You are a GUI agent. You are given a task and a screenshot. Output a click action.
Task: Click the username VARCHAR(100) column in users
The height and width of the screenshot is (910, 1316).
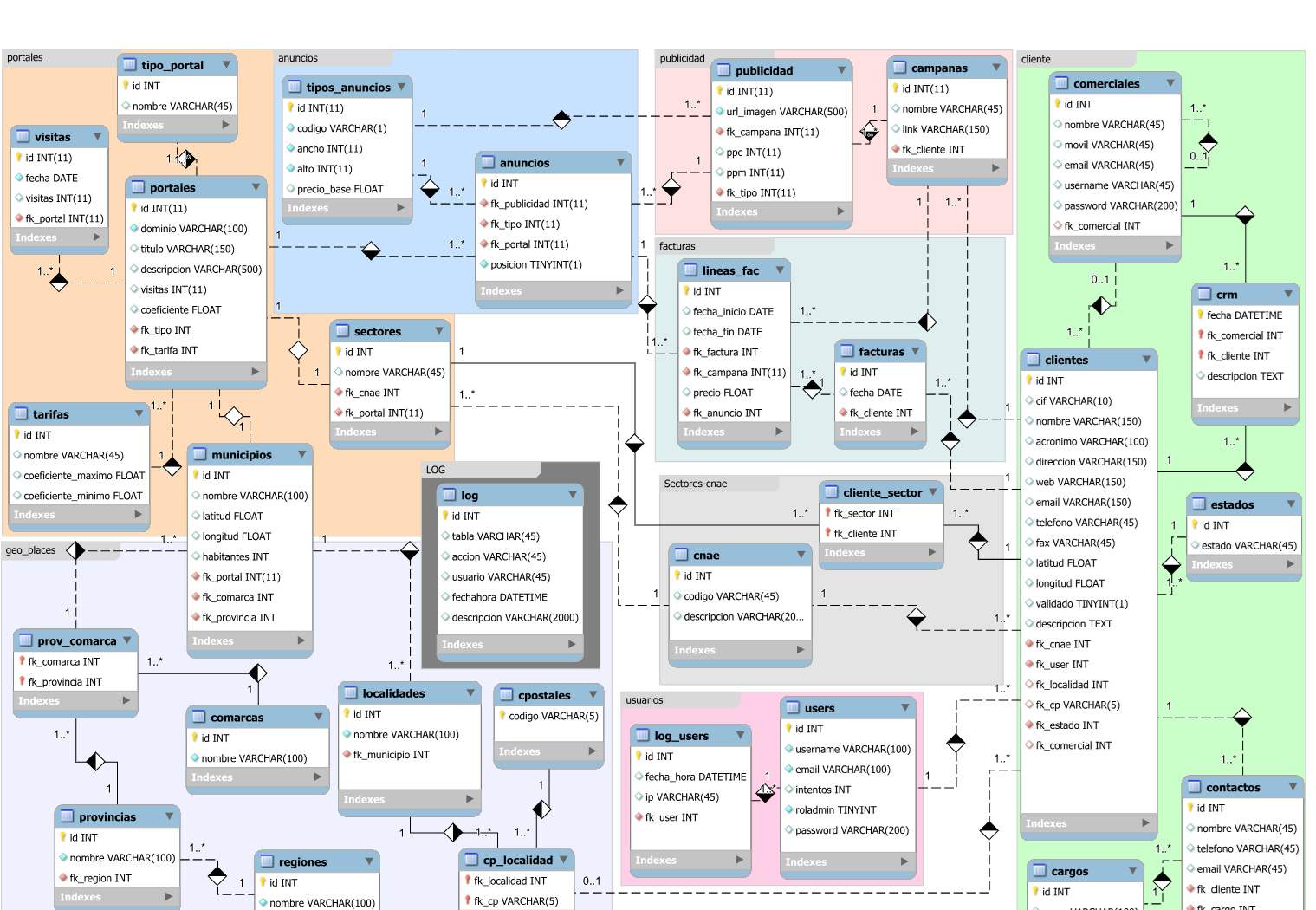tap(852, 750)
